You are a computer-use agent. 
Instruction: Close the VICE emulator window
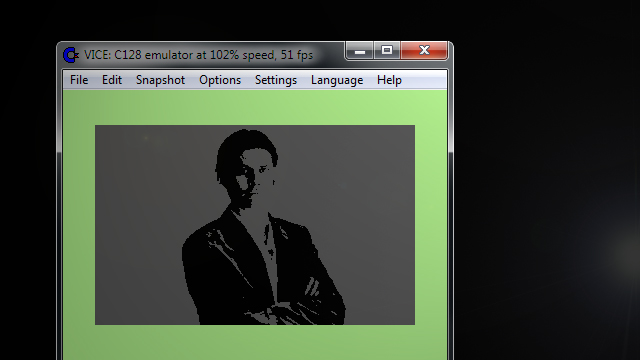[424, 51]
